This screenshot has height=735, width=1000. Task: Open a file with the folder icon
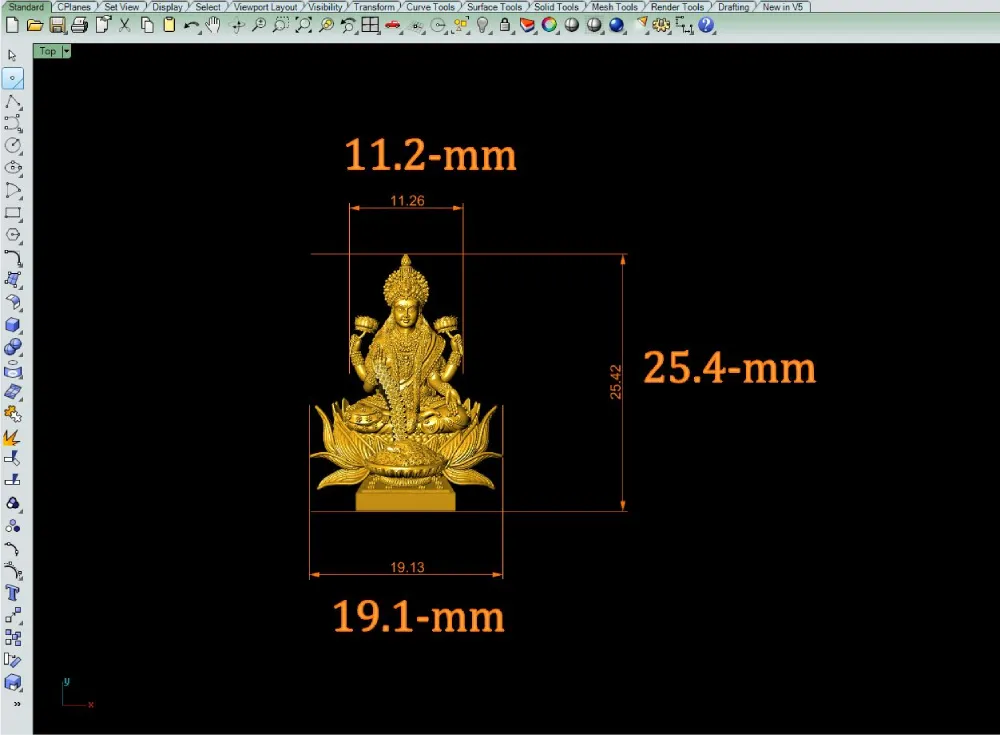[34, 26]
